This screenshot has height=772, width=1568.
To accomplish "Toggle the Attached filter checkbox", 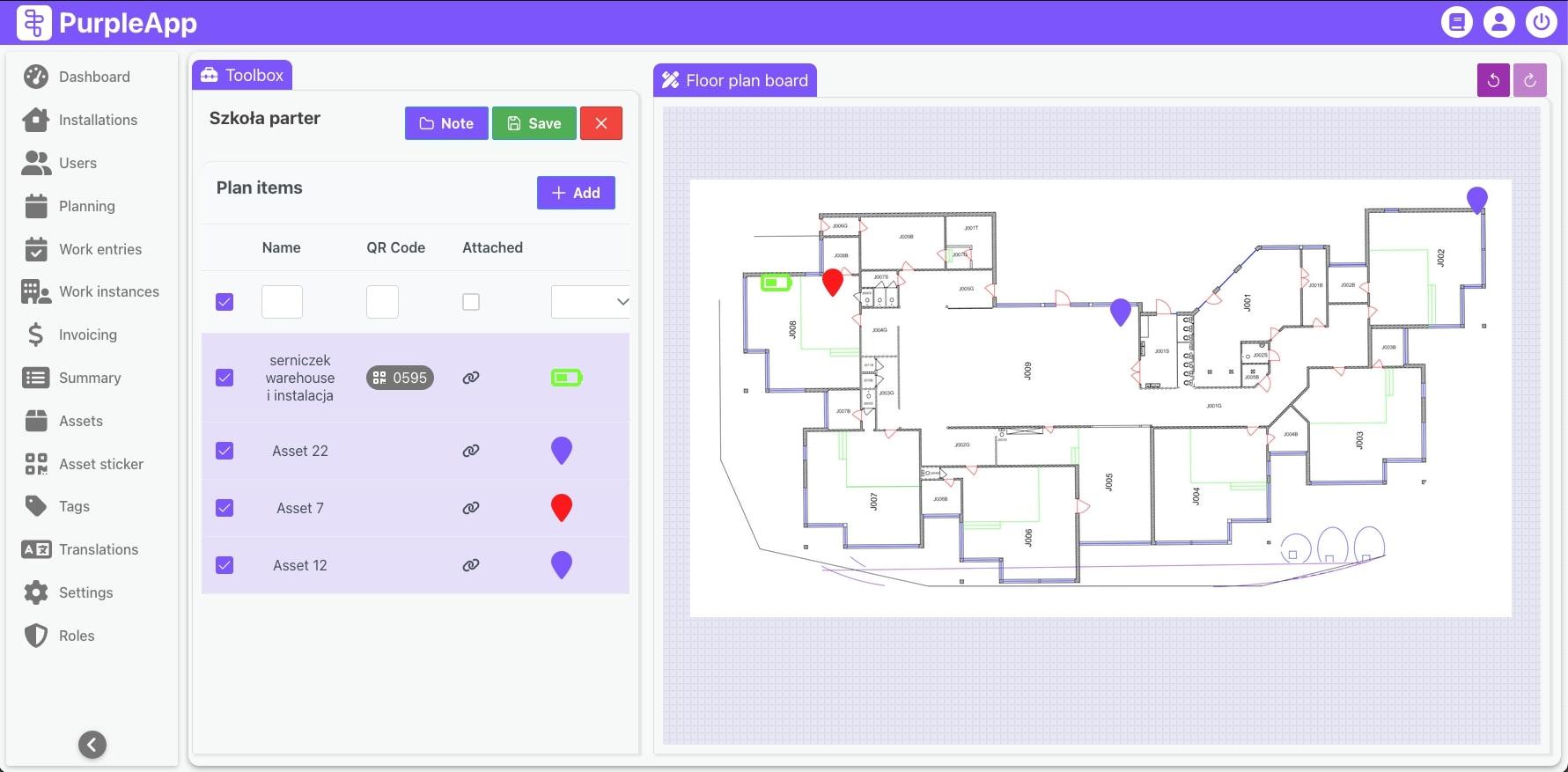I will point(471,302).
